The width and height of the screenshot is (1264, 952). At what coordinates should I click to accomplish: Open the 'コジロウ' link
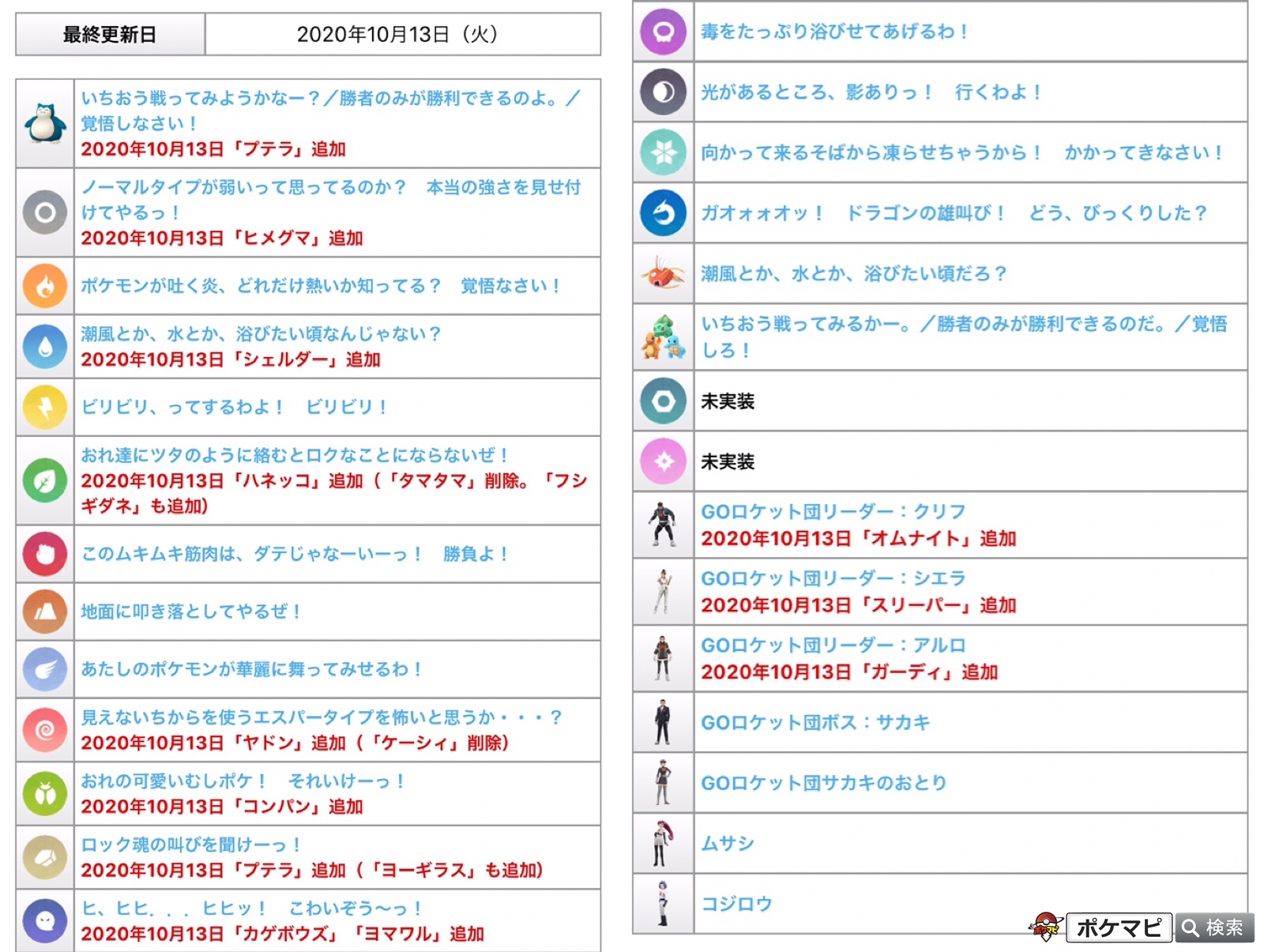pos(736,904)
